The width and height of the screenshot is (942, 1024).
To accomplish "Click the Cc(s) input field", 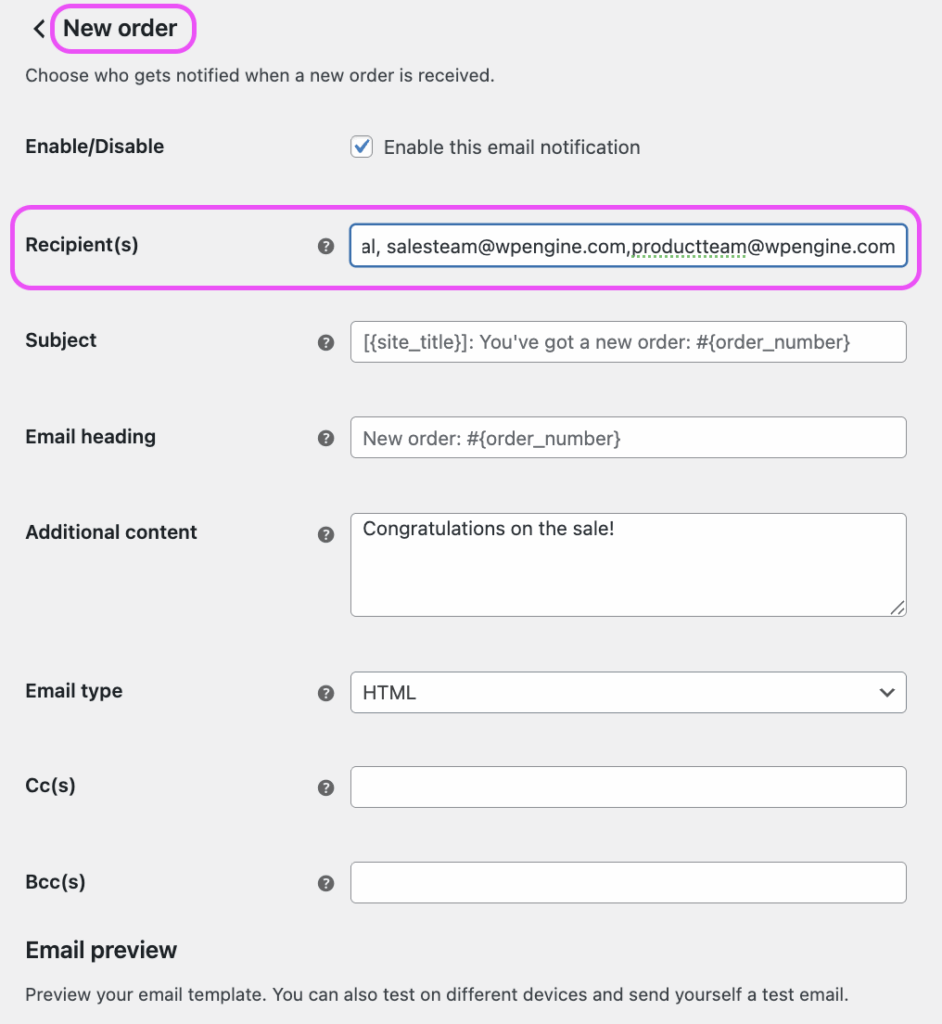I will pos(628,787).
